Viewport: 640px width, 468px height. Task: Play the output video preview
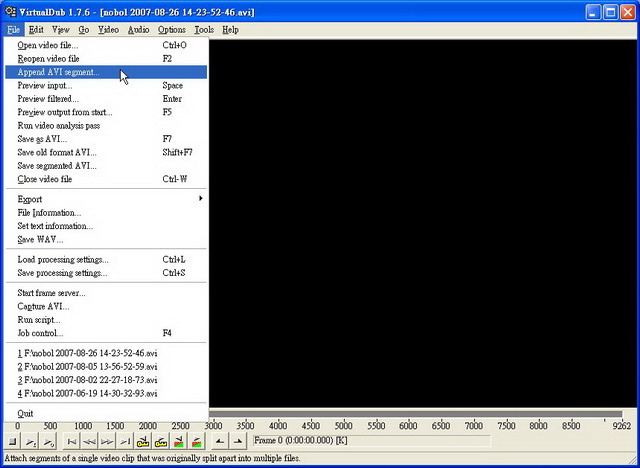(x=49, y=441)
